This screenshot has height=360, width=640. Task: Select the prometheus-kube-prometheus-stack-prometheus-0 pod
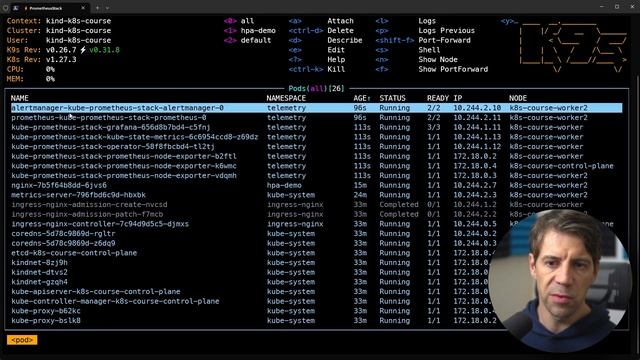(x=316, y=118)
